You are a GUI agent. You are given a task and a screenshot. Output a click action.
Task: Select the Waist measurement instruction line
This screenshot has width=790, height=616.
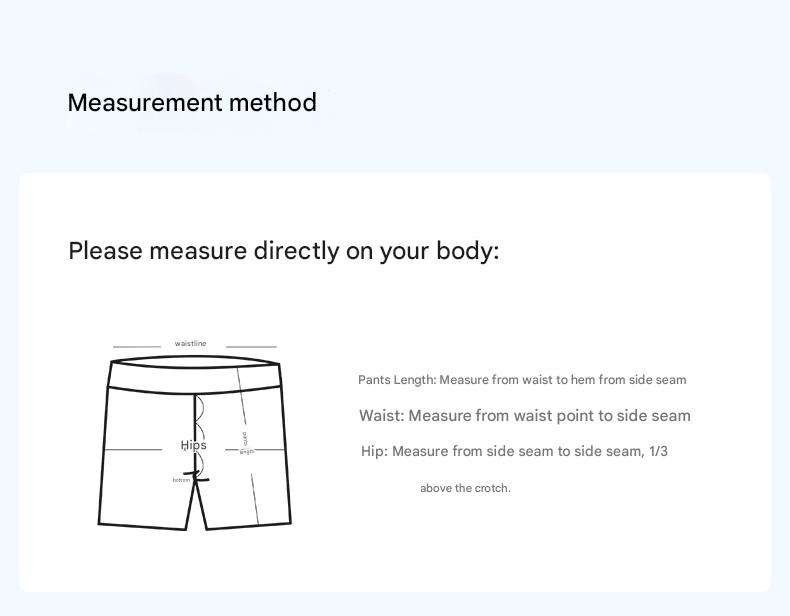pyautogui.click(x=524, y=416)
